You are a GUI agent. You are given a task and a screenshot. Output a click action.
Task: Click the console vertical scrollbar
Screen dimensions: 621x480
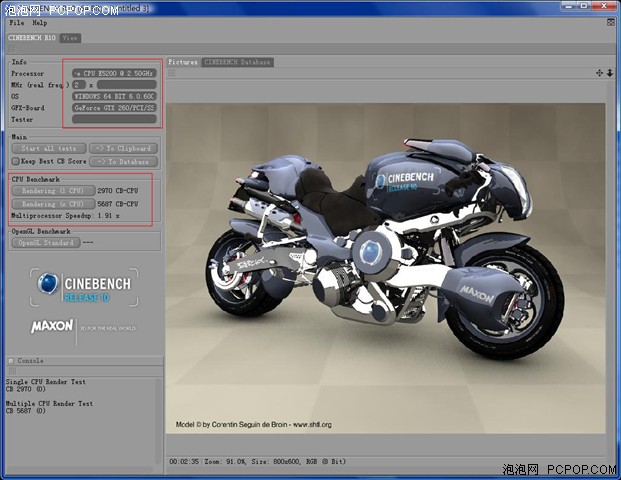(158, 420)
